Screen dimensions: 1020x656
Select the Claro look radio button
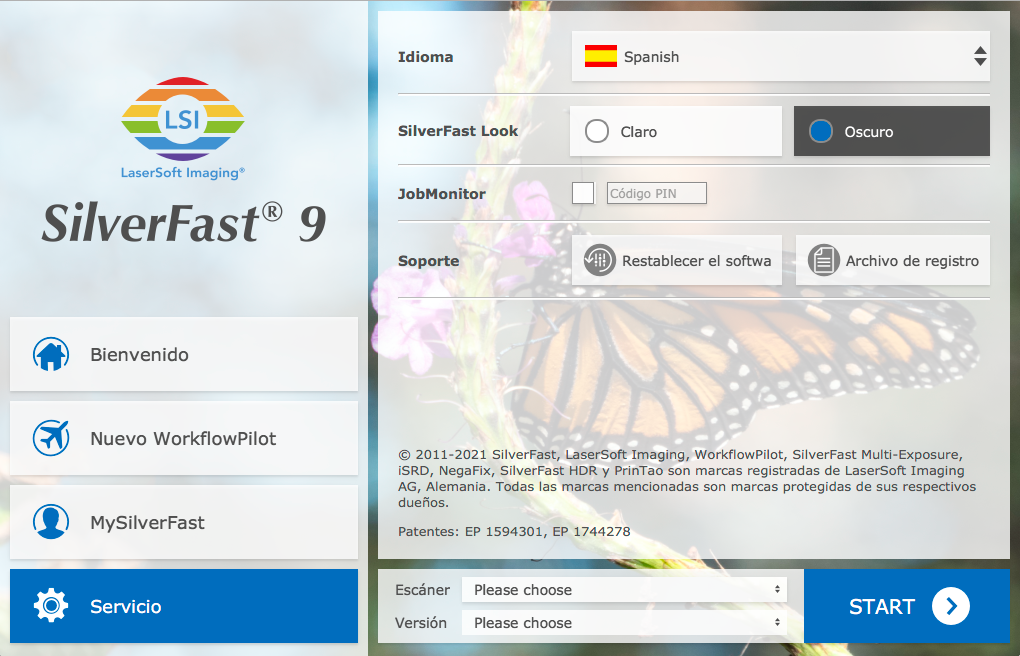(x=597, y=131)
